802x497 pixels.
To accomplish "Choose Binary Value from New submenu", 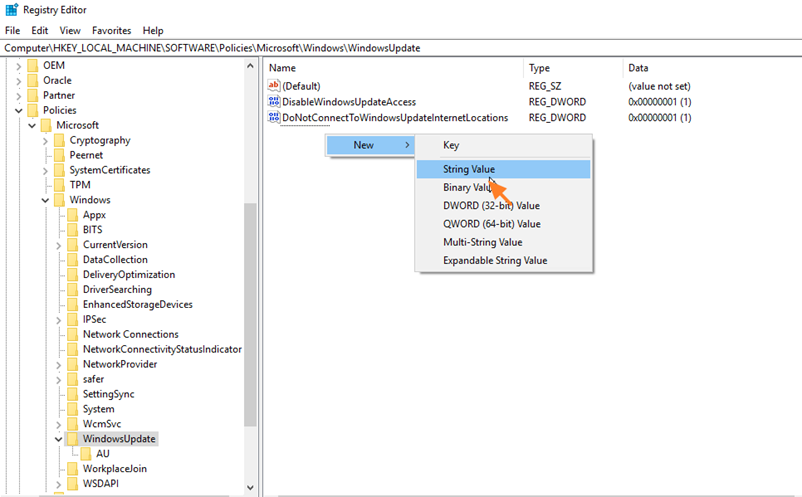I will click(x=503, y=188).
